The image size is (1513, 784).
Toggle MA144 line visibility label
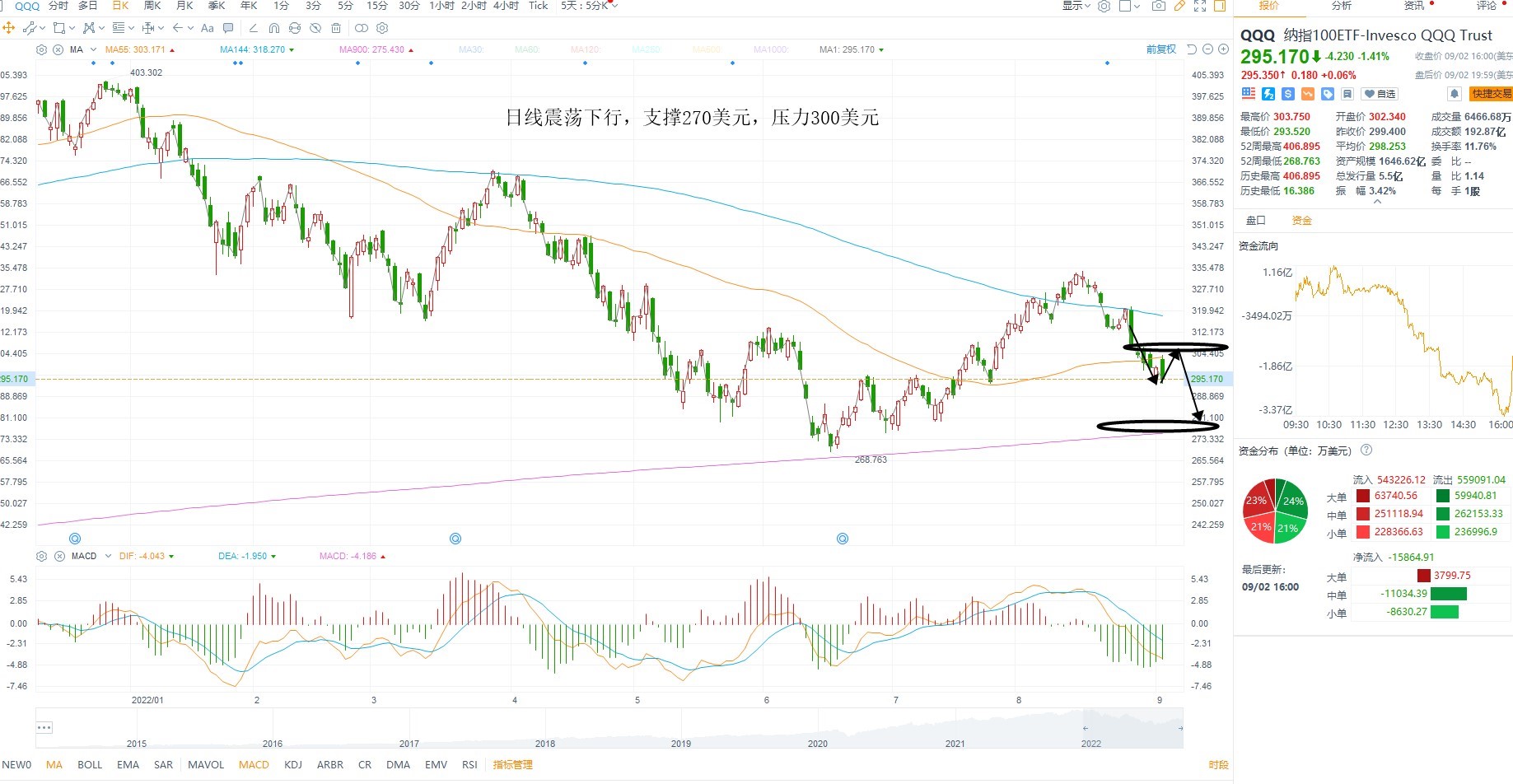pyautogui.click(x=252, y=49)
